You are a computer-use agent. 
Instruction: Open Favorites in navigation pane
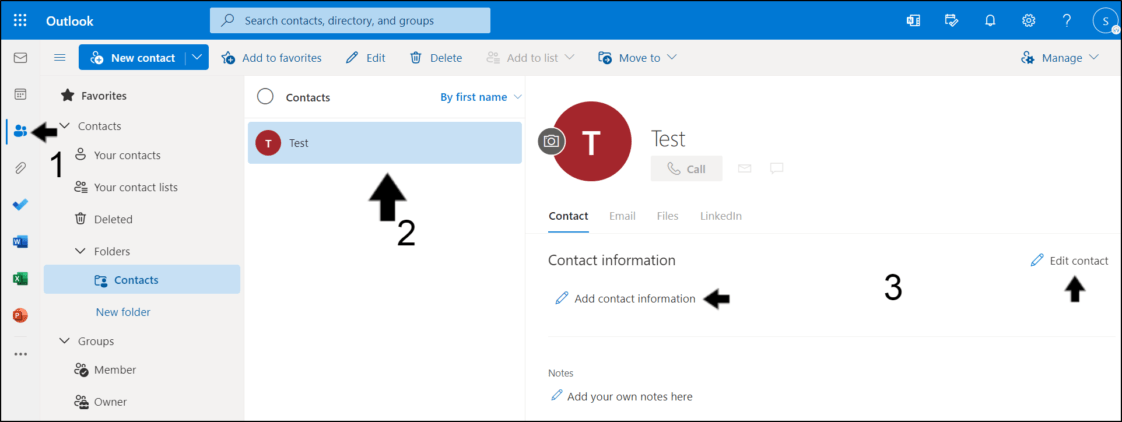click(93, 95)
